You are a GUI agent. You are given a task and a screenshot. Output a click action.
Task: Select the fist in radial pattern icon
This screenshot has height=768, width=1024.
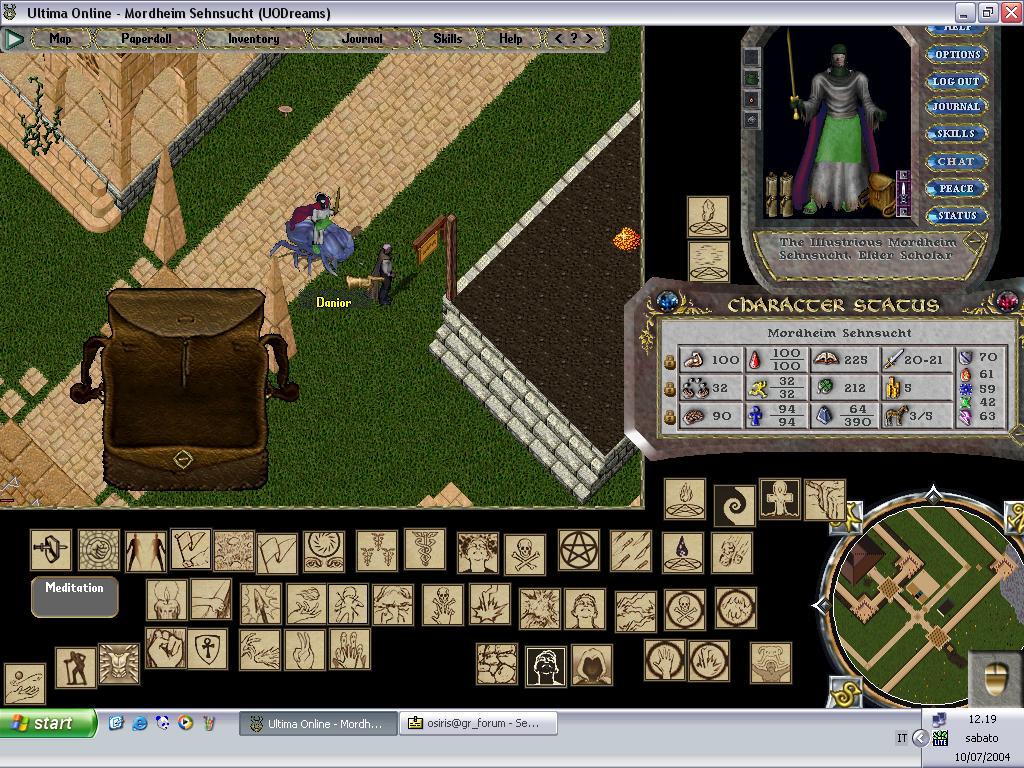pyautogui.click(x=99, y=550)
